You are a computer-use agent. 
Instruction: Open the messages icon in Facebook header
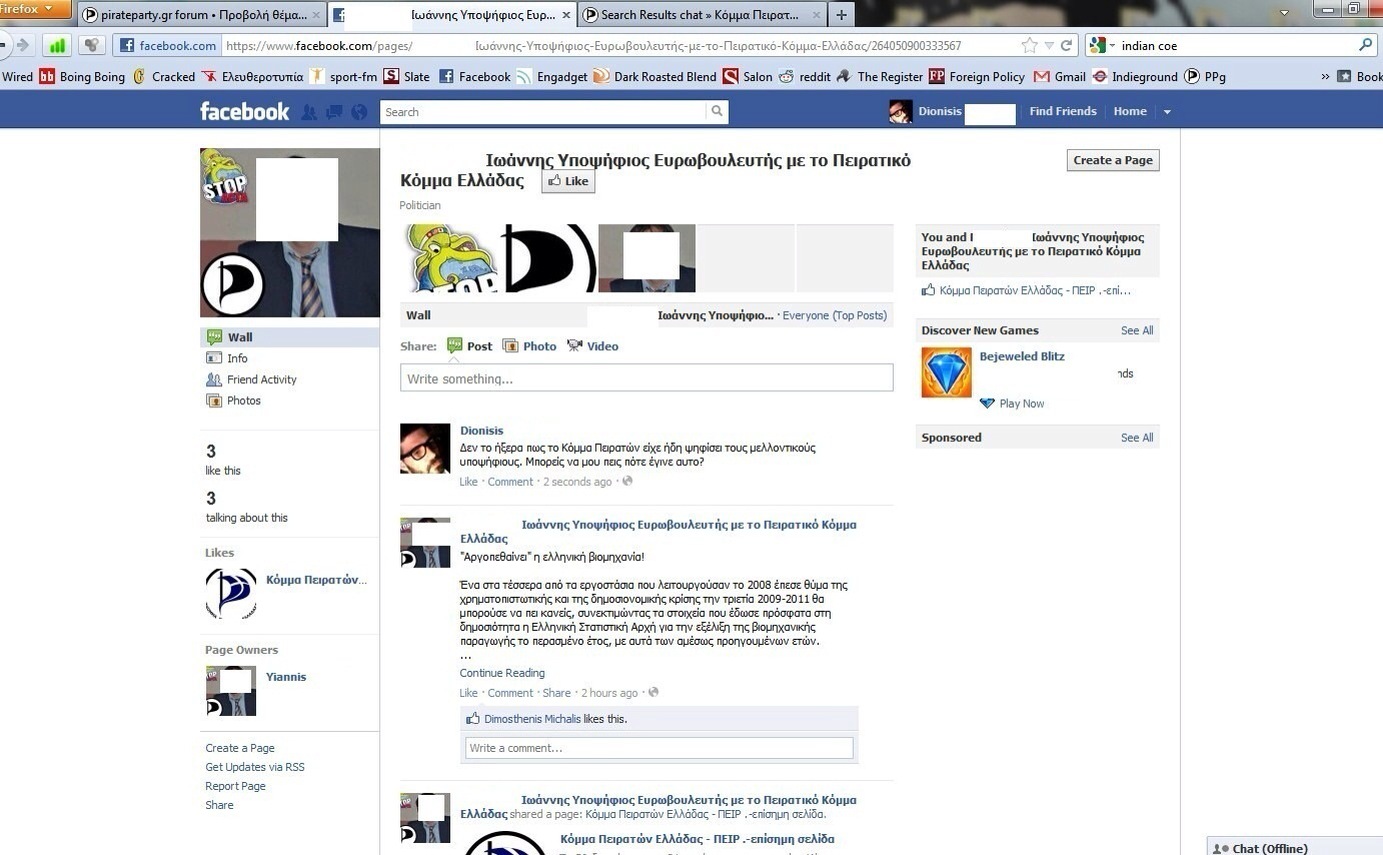coord(334,112)
